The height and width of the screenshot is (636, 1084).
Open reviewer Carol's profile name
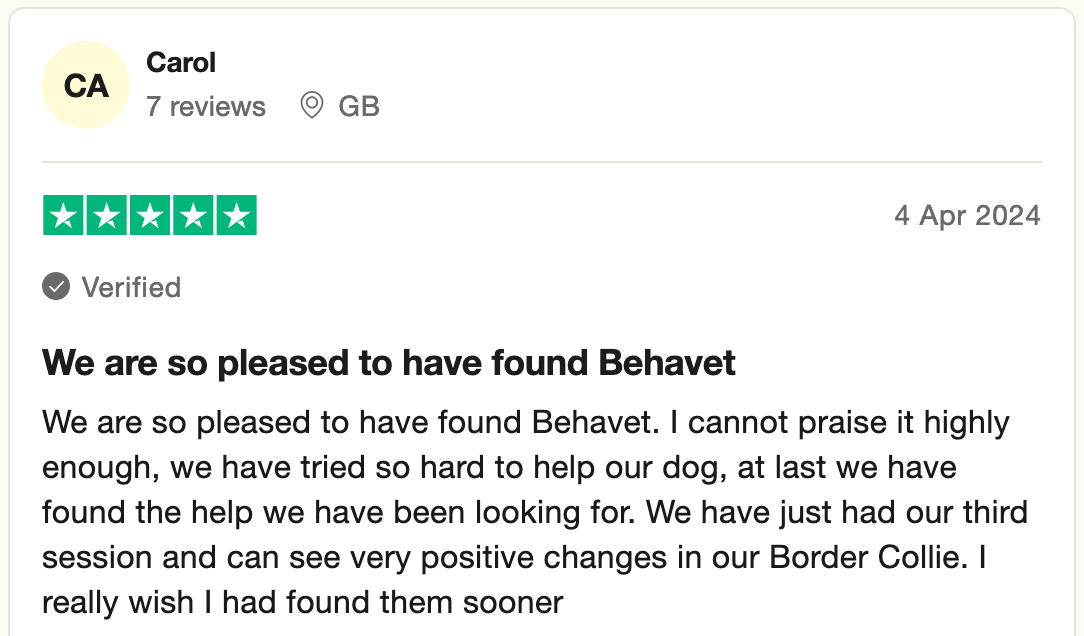click(x=181, y=62)
